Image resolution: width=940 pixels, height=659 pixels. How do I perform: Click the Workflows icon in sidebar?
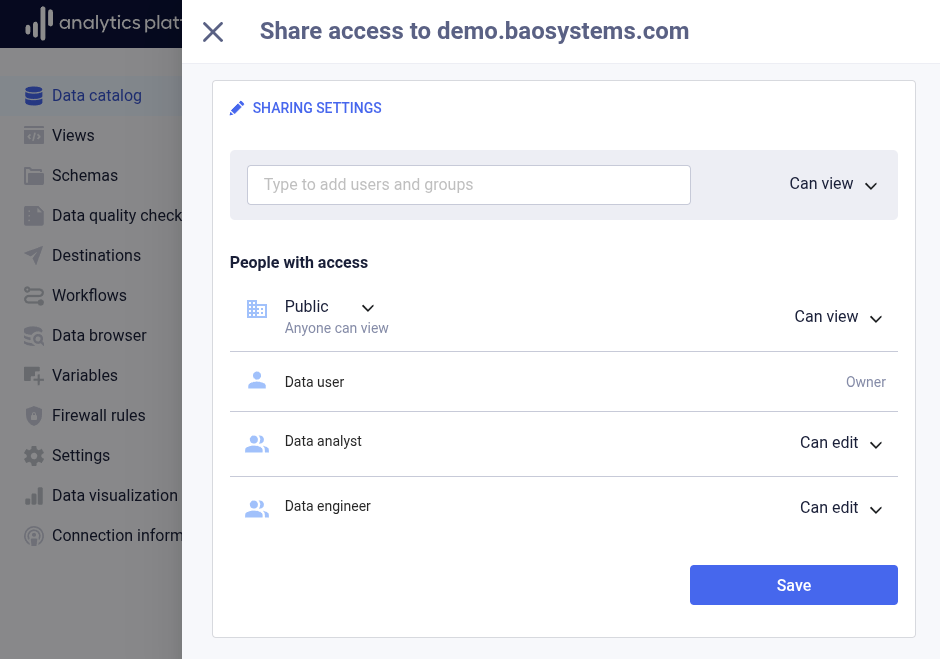(34, 296)
